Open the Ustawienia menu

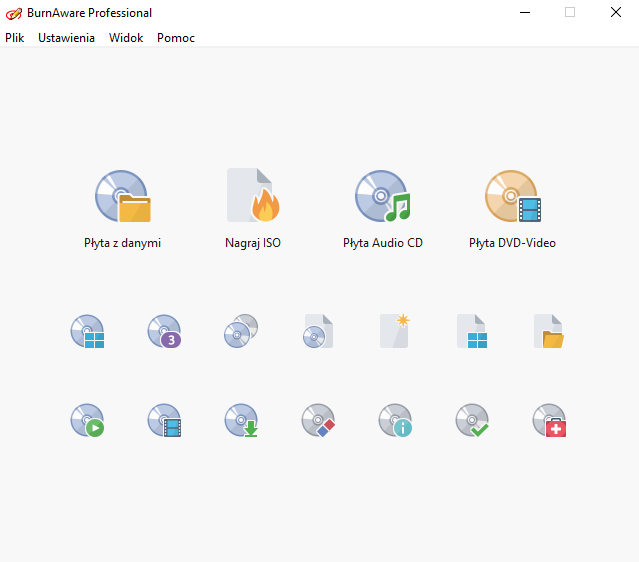pos(66,38)
